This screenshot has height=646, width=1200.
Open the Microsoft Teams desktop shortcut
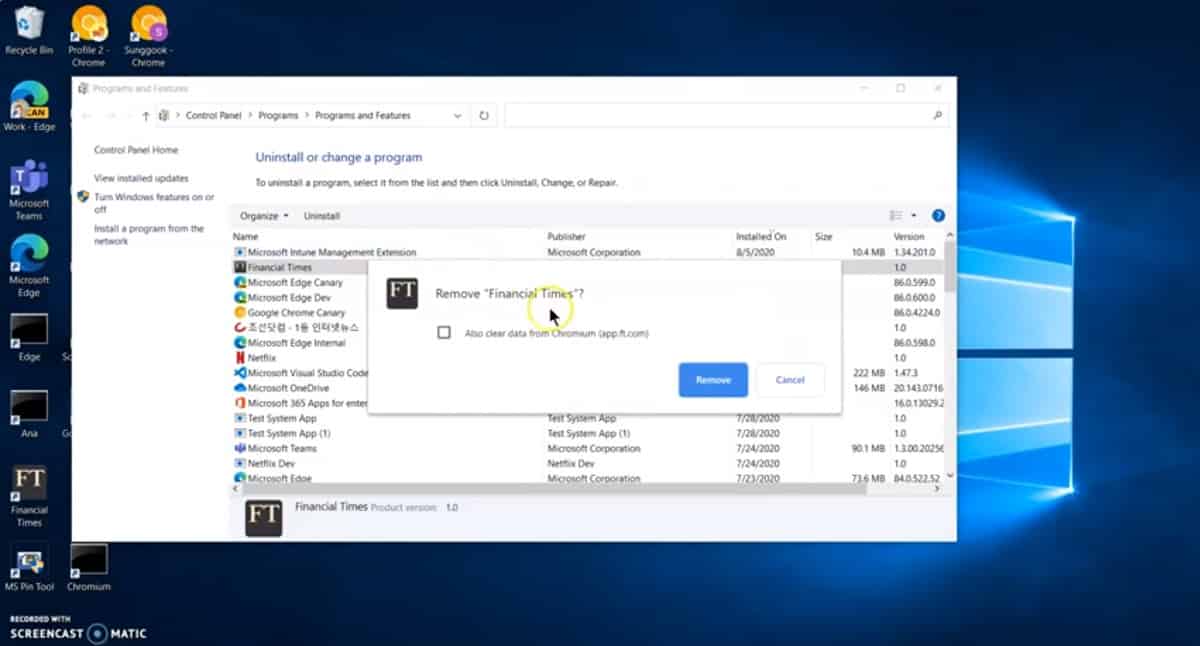pos(29,190)
